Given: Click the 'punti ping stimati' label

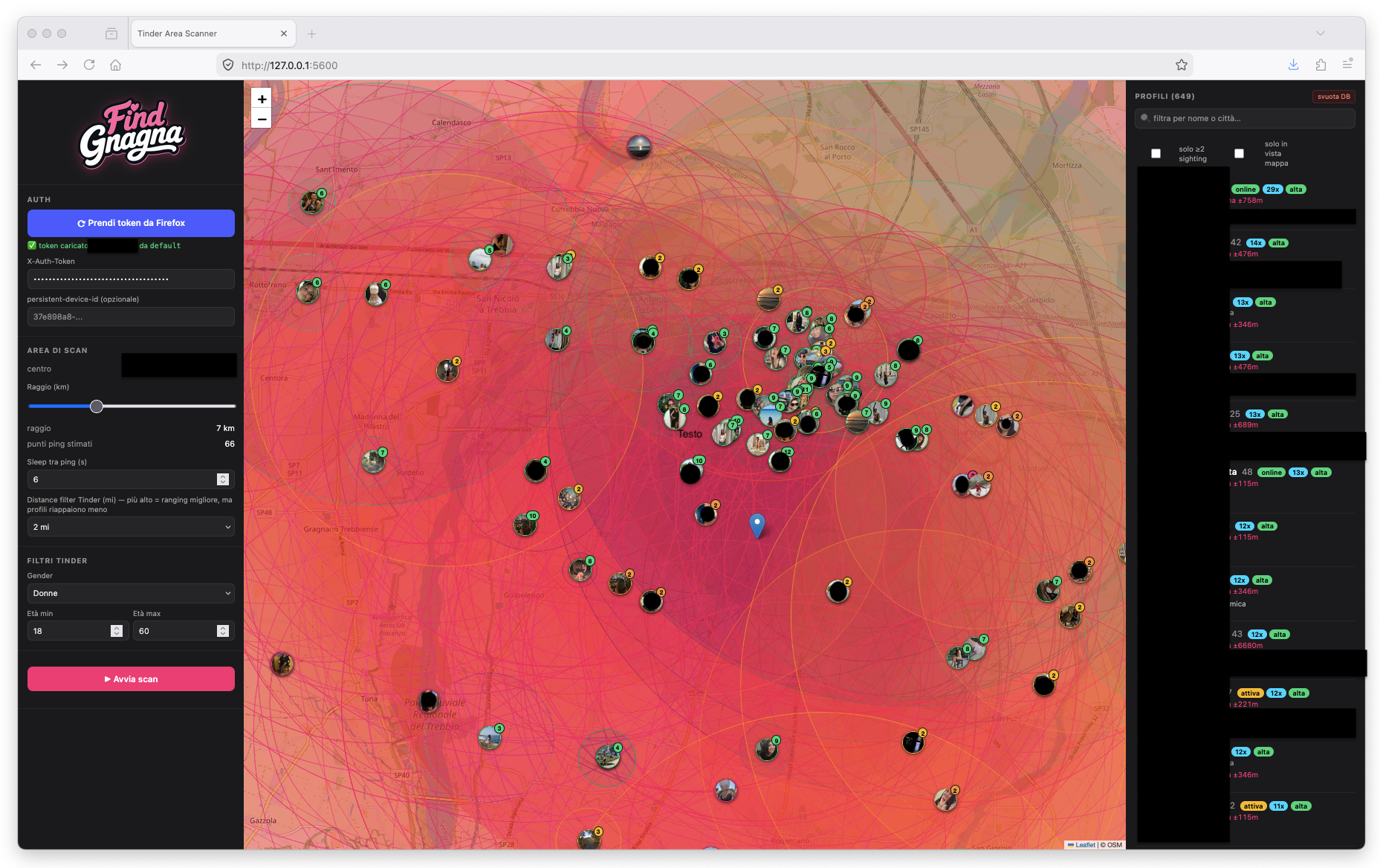Looking at the screenshot, I should pyautogui.click(x=59, y=444).
